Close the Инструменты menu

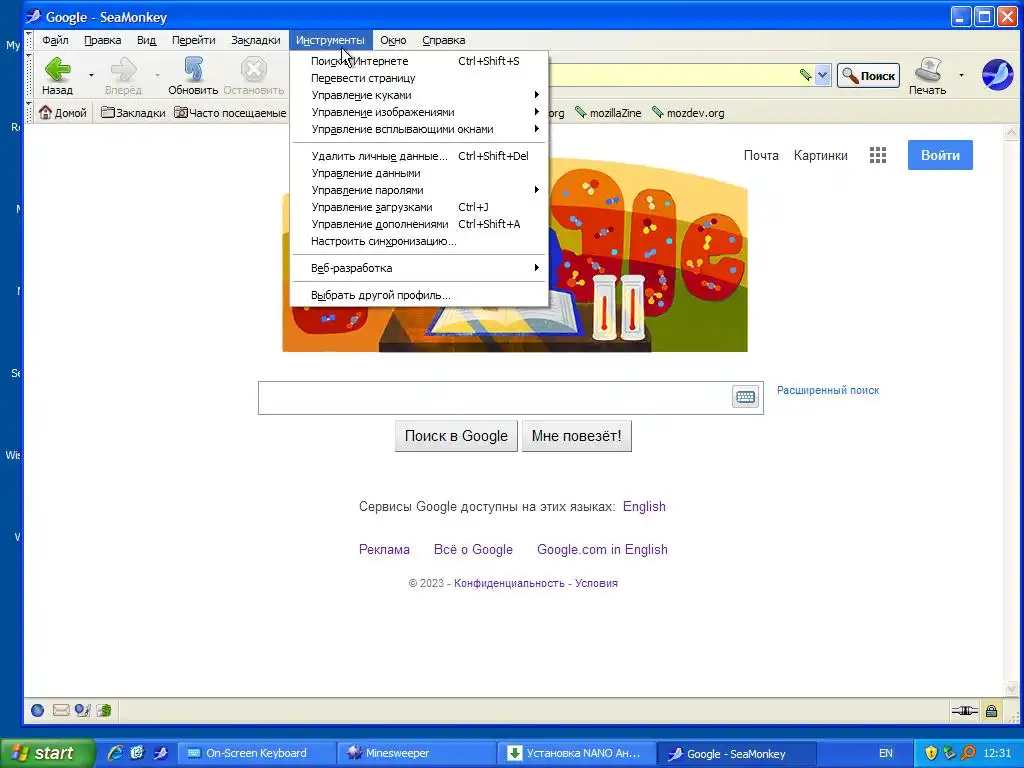click(x=330, y=40)
